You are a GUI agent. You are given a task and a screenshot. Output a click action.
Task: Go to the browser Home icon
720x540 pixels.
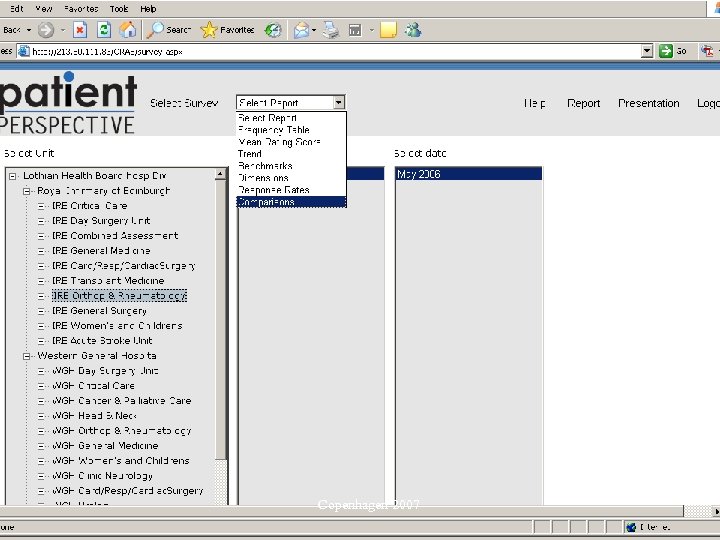tap(128, 30)
